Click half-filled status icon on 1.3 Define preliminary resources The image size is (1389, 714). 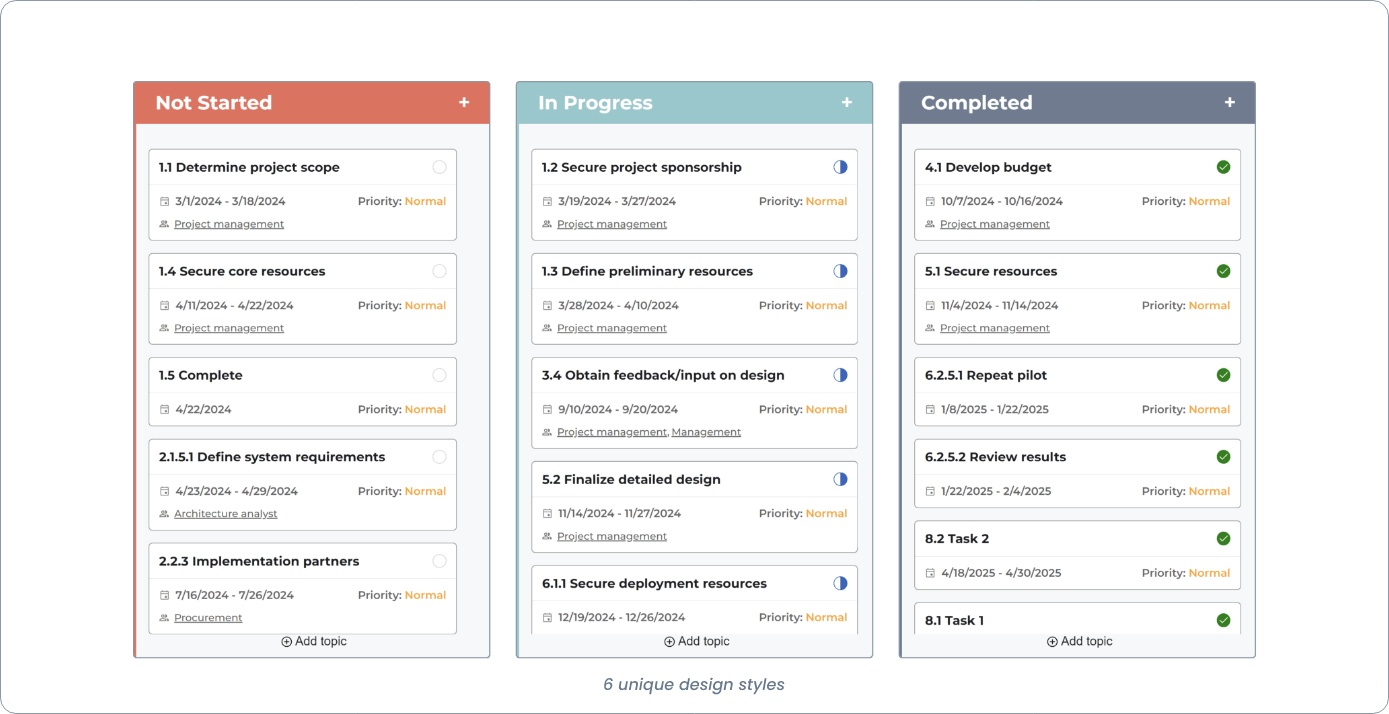coord(840,271)
